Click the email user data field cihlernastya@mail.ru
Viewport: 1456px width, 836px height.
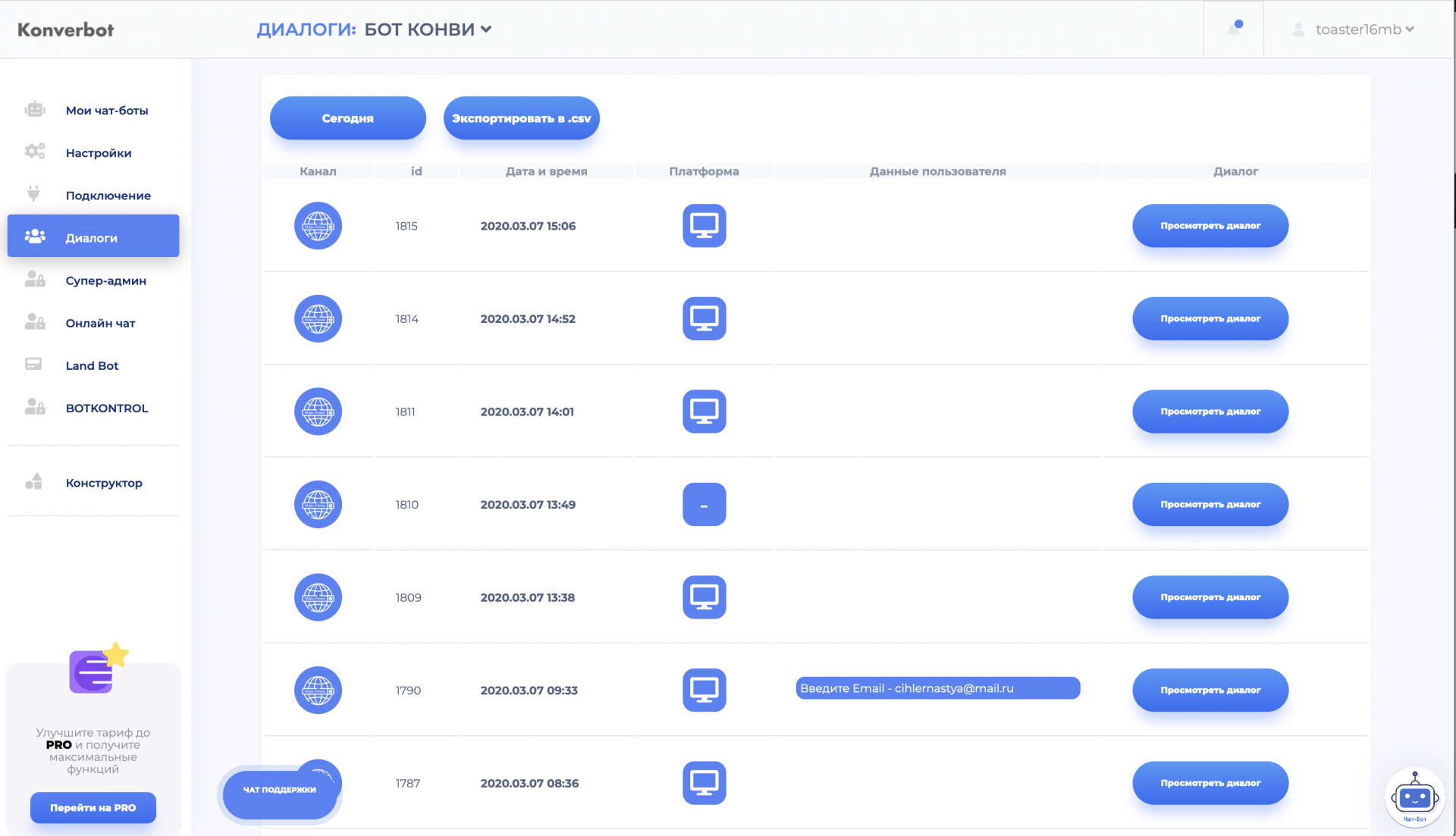tap(937, 688)
